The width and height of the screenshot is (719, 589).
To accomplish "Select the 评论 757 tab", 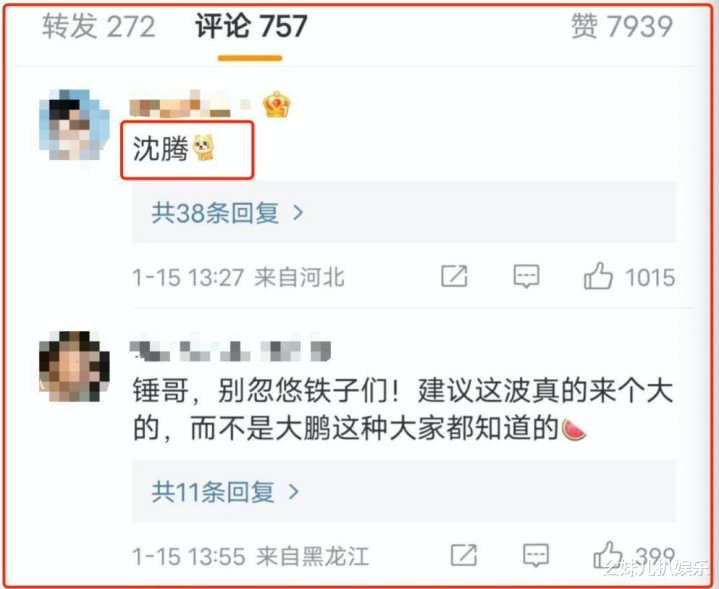I will click(x=251, y=26).
